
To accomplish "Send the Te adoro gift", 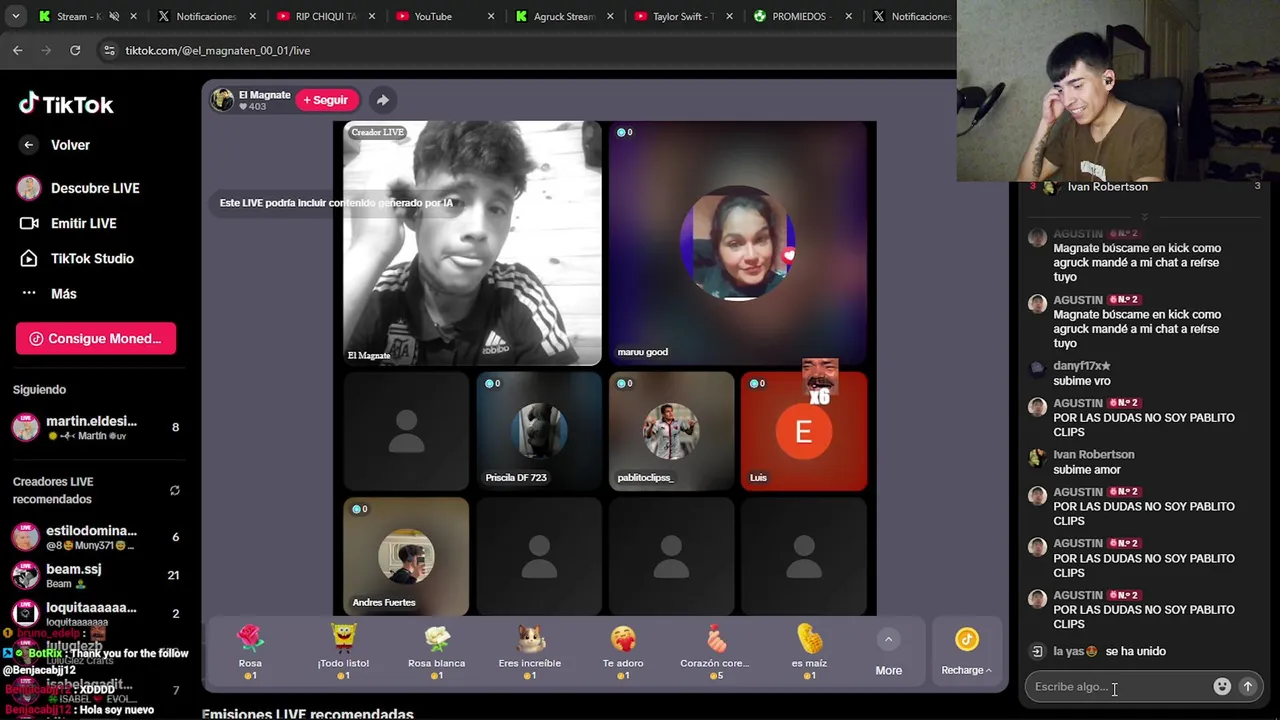I will click(623, 652).
